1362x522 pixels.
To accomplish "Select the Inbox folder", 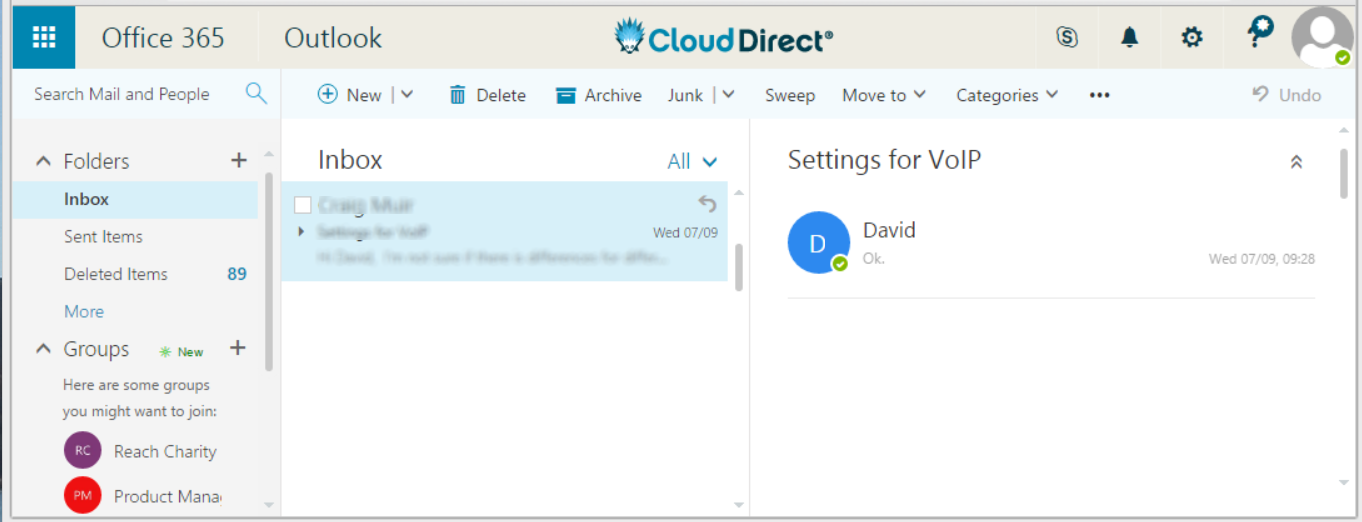I will tap(135, 199).
